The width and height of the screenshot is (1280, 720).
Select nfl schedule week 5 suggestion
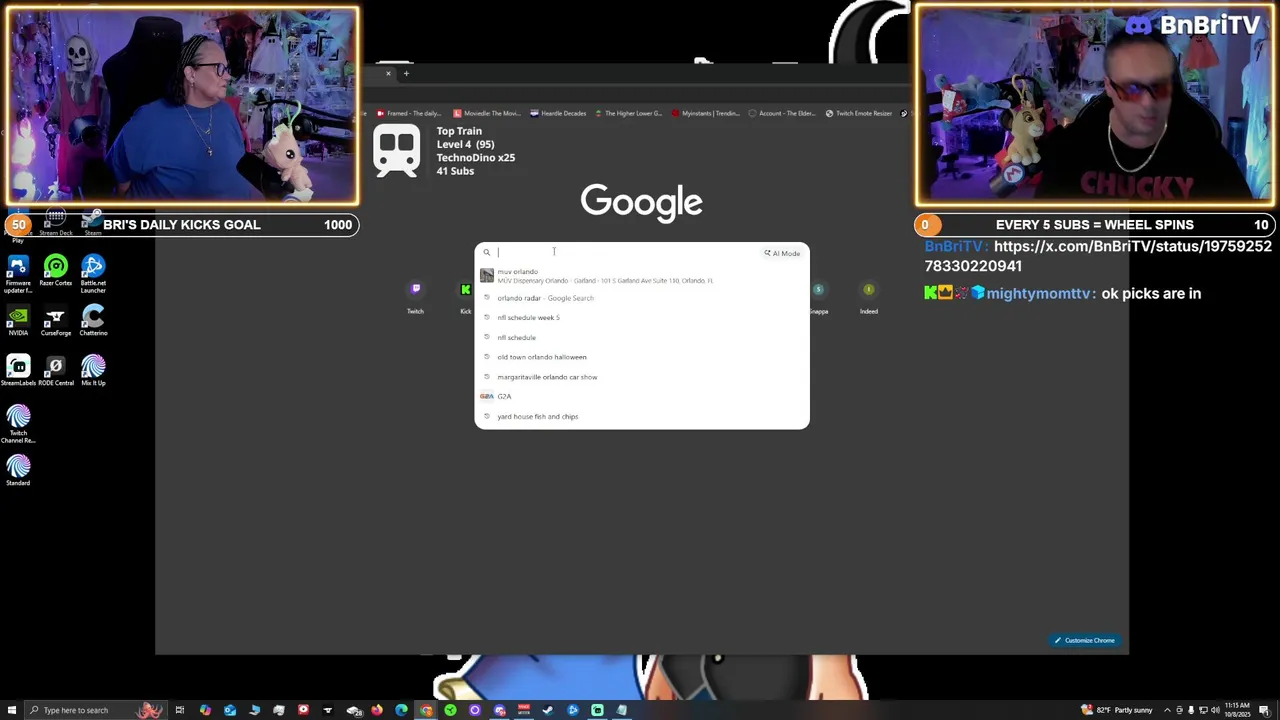tap(642, 318)
